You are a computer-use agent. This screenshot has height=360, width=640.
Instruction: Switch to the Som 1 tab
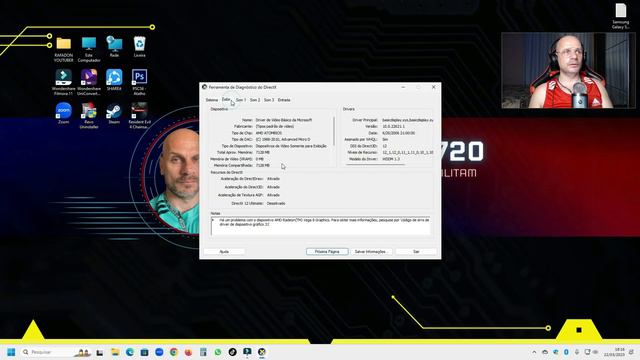click(241, 100)
